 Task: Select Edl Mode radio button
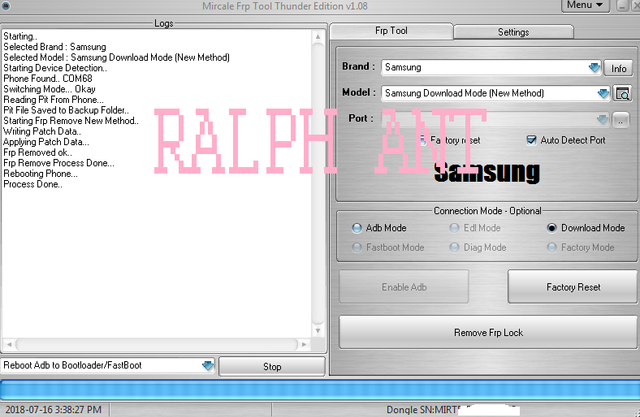[x=454, y=228]
